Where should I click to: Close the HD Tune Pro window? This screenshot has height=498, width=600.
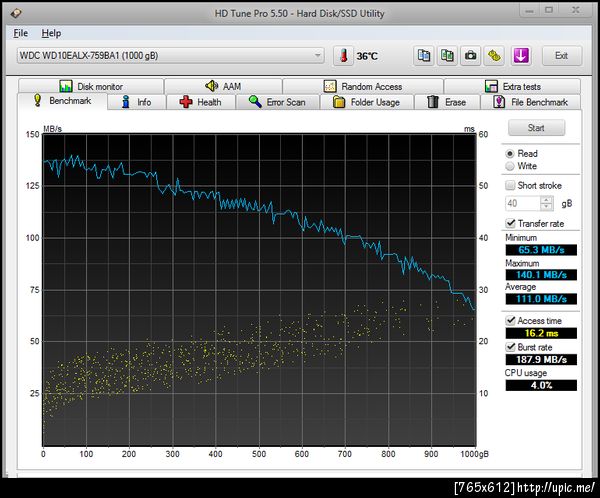click(x=575, y=11)
